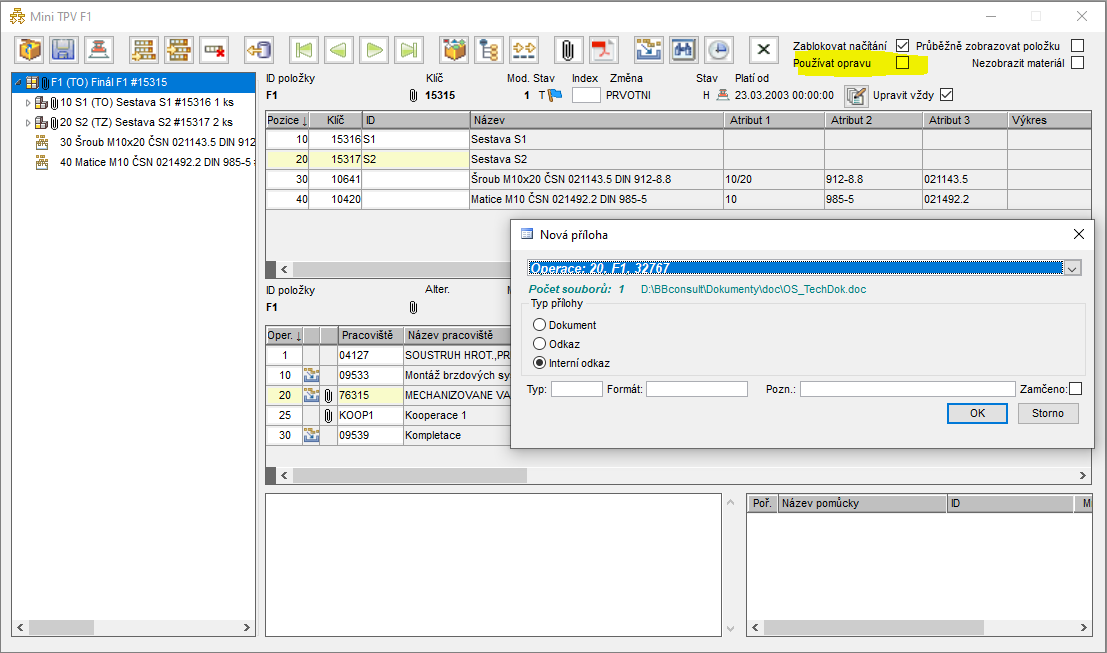
Task: Click the PDF document toolbar icon
Action: [x=604, y=50]
